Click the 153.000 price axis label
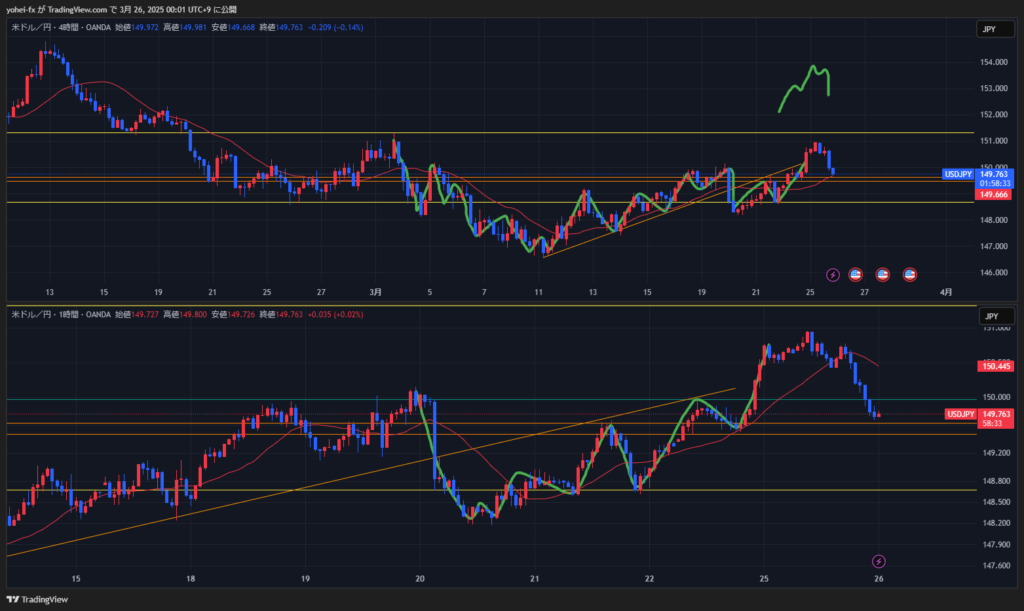Viewport: 1024px width, 611px height. [993, 89]
